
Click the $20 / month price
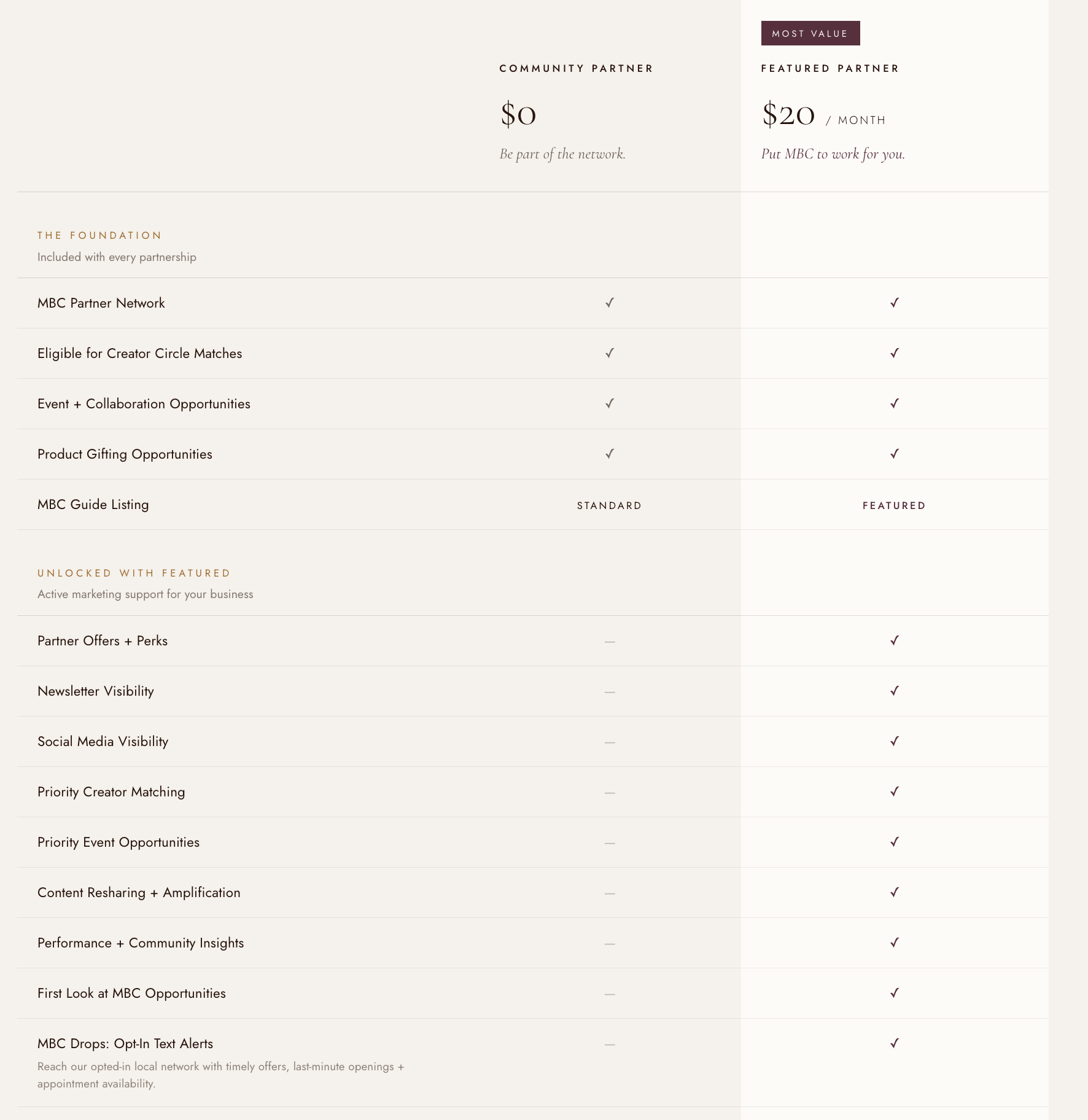coord(823,115)
